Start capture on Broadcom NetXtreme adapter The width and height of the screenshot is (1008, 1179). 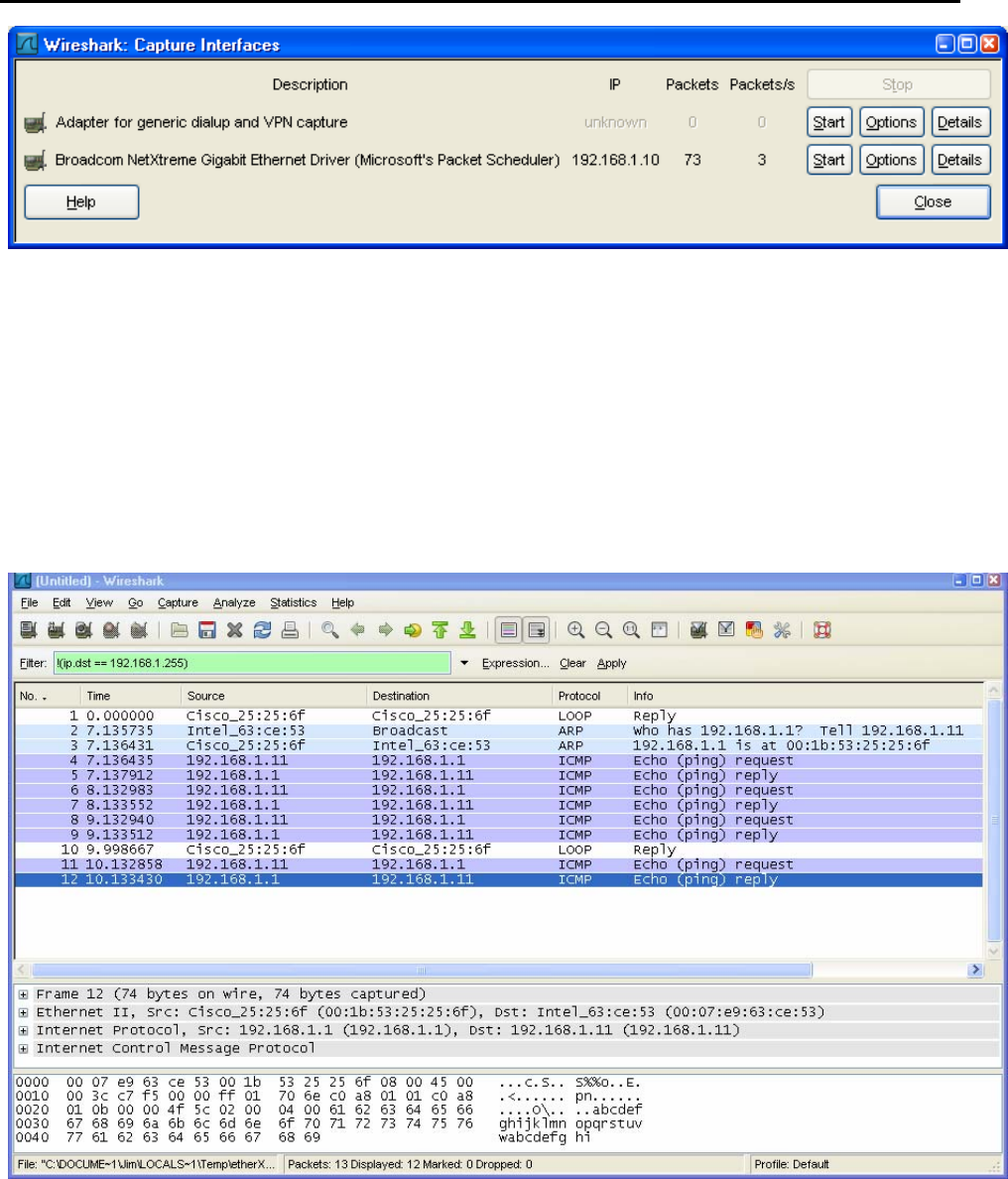[x=829, y=160]
